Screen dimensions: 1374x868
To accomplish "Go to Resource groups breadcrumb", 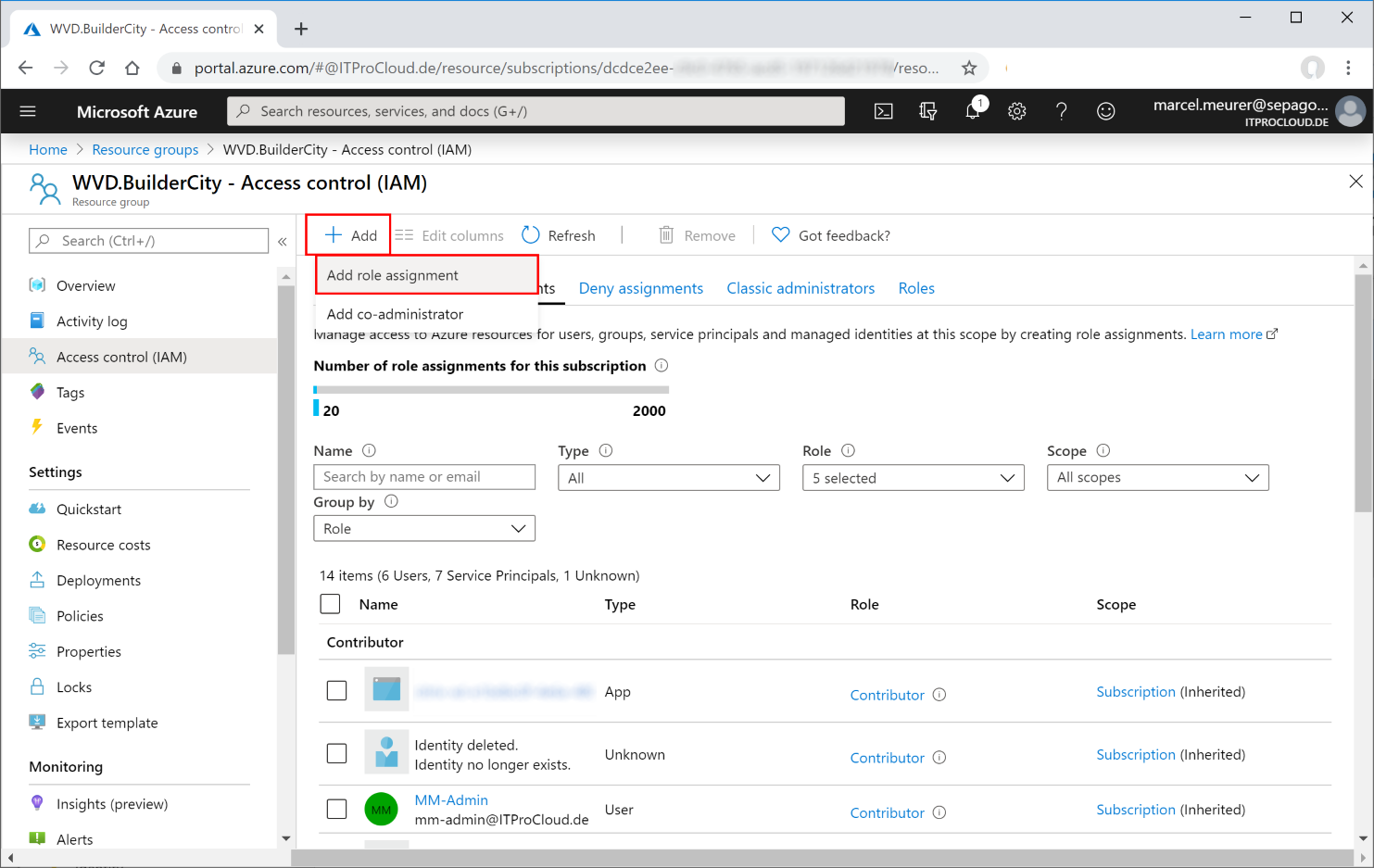I will [145, 149].
